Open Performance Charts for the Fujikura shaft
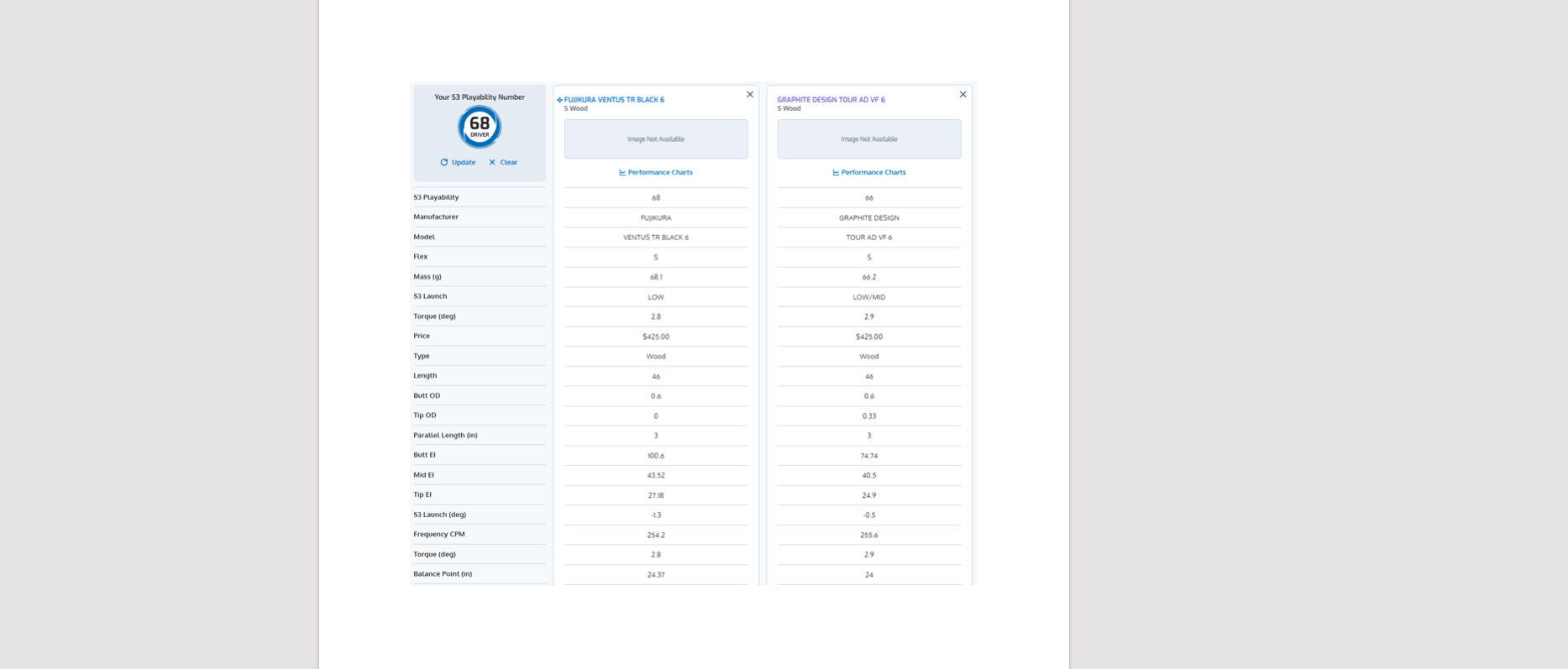Screen dimensions: 1568x669 [x=656, y=172]
